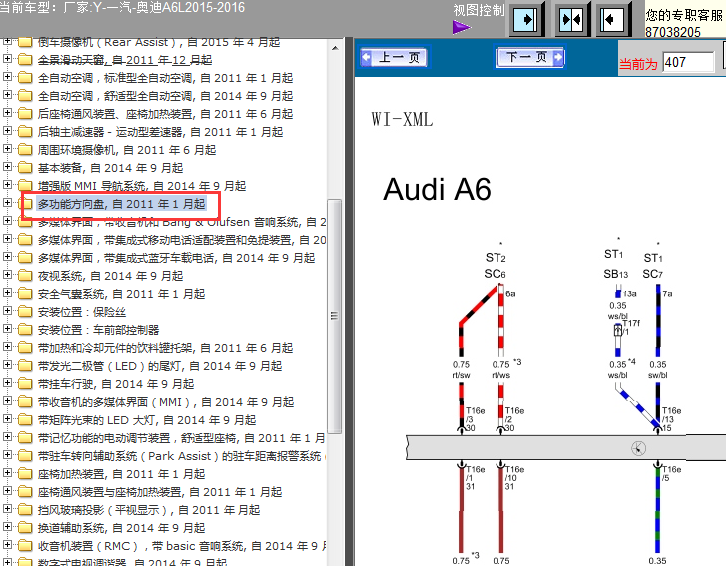Go to next page with 下一页
The height and width of the screenshot is (566, 726).
530,57
